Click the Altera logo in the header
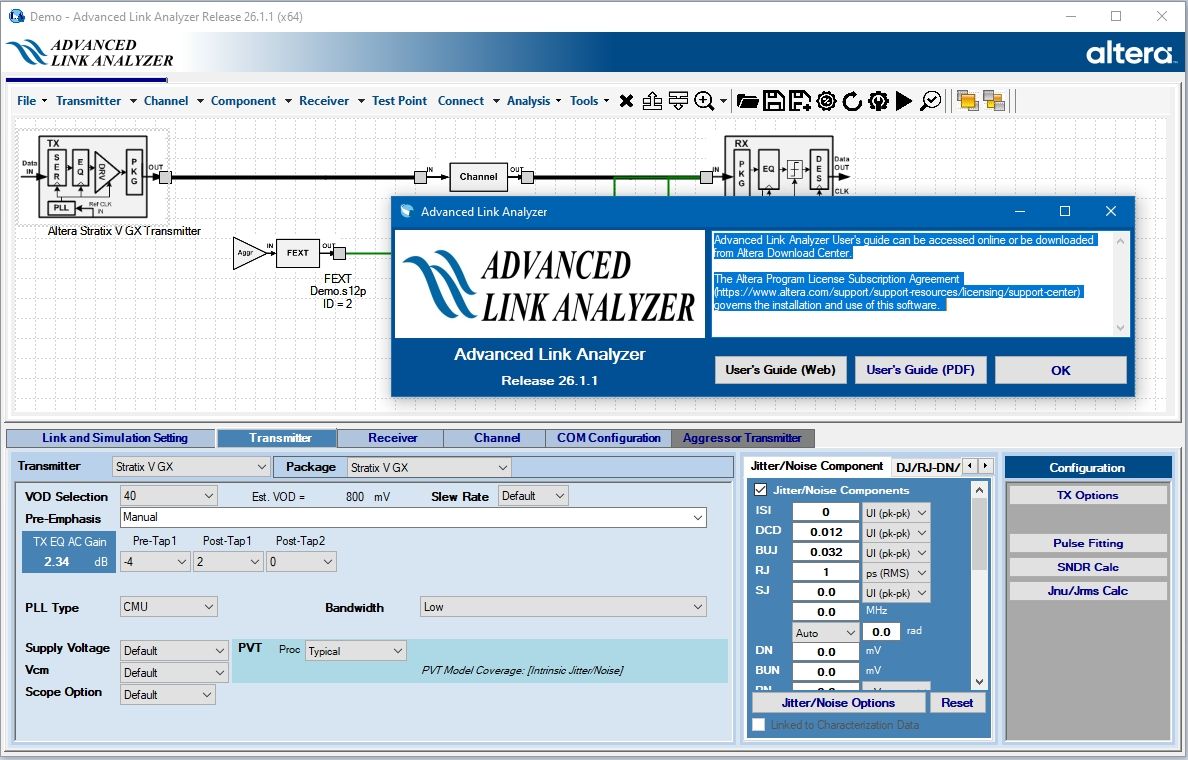The image size is (1188, 760). 1129,53
